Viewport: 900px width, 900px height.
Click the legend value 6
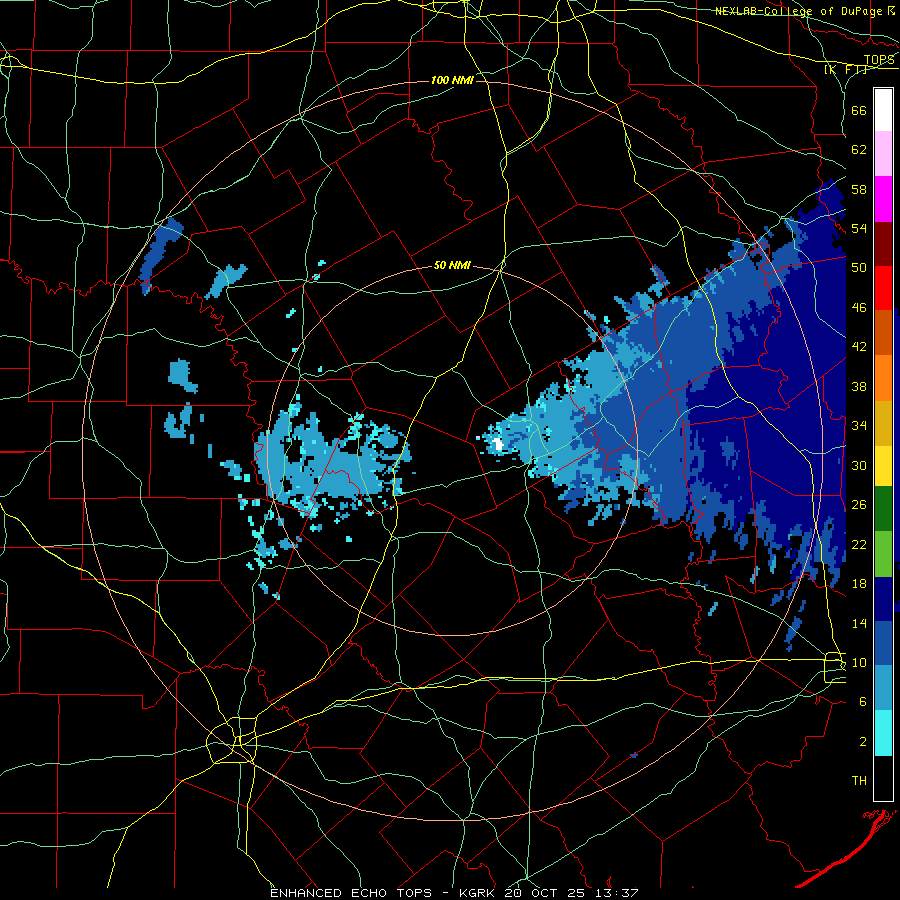tap(863, 702)
